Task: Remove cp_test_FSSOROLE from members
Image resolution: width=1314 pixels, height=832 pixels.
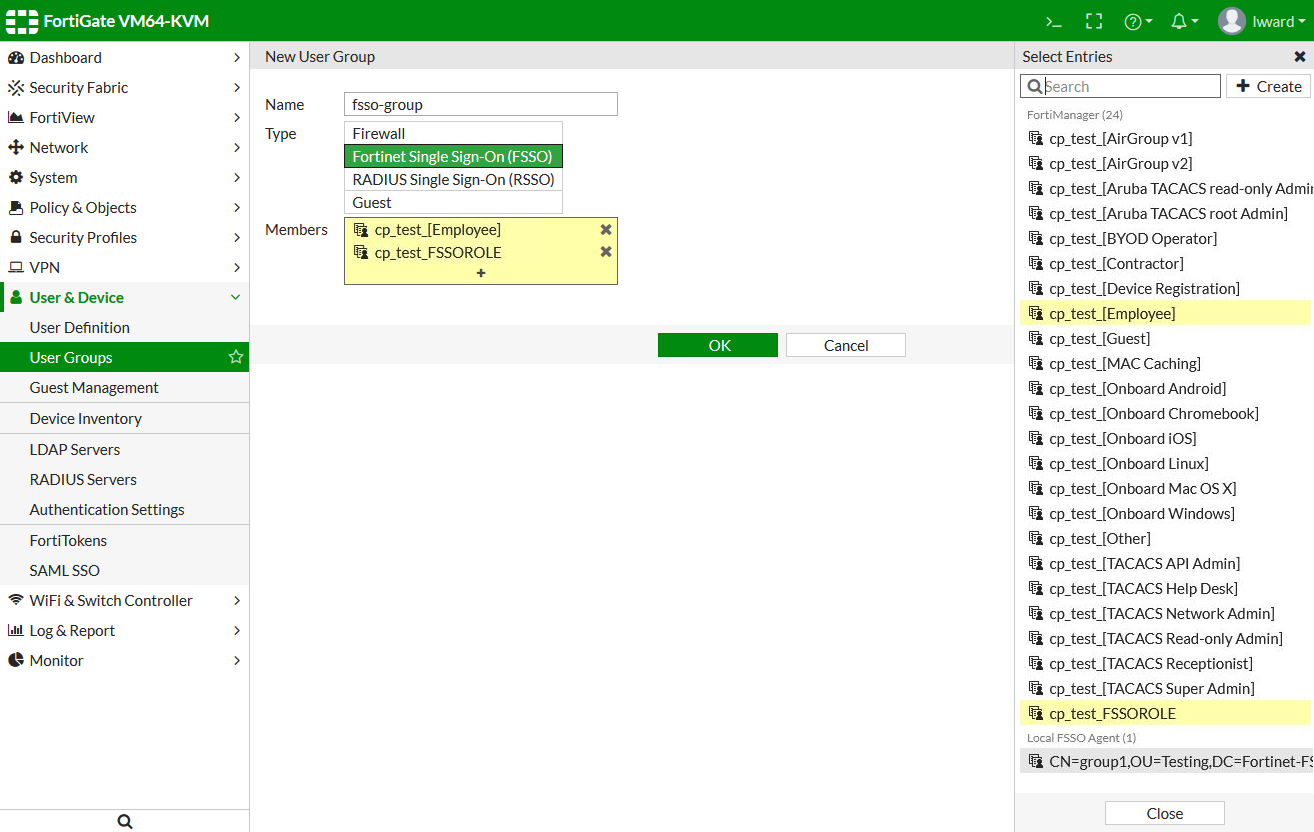Action: tap(606, 252)
